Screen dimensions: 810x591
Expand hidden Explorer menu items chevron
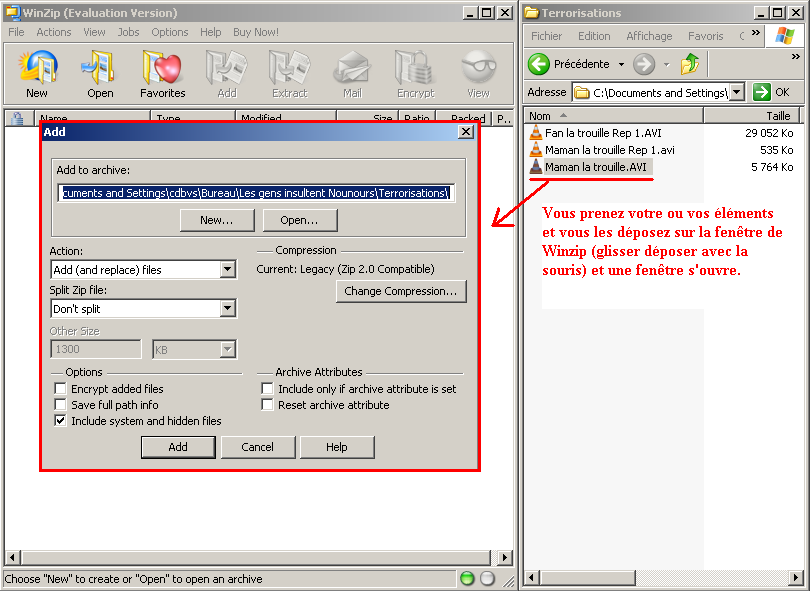click(x=756, y=33)
